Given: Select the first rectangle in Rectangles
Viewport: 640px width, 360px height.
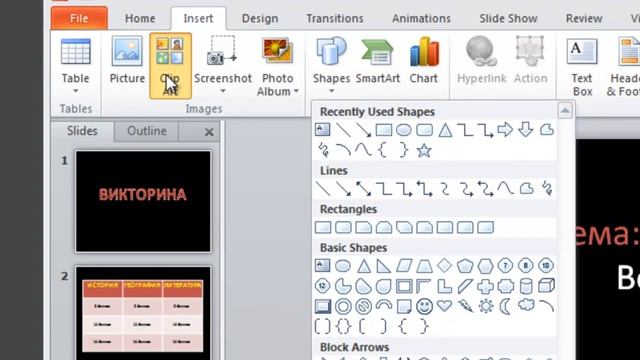Looking at the screenshot, I should [323, 227].
